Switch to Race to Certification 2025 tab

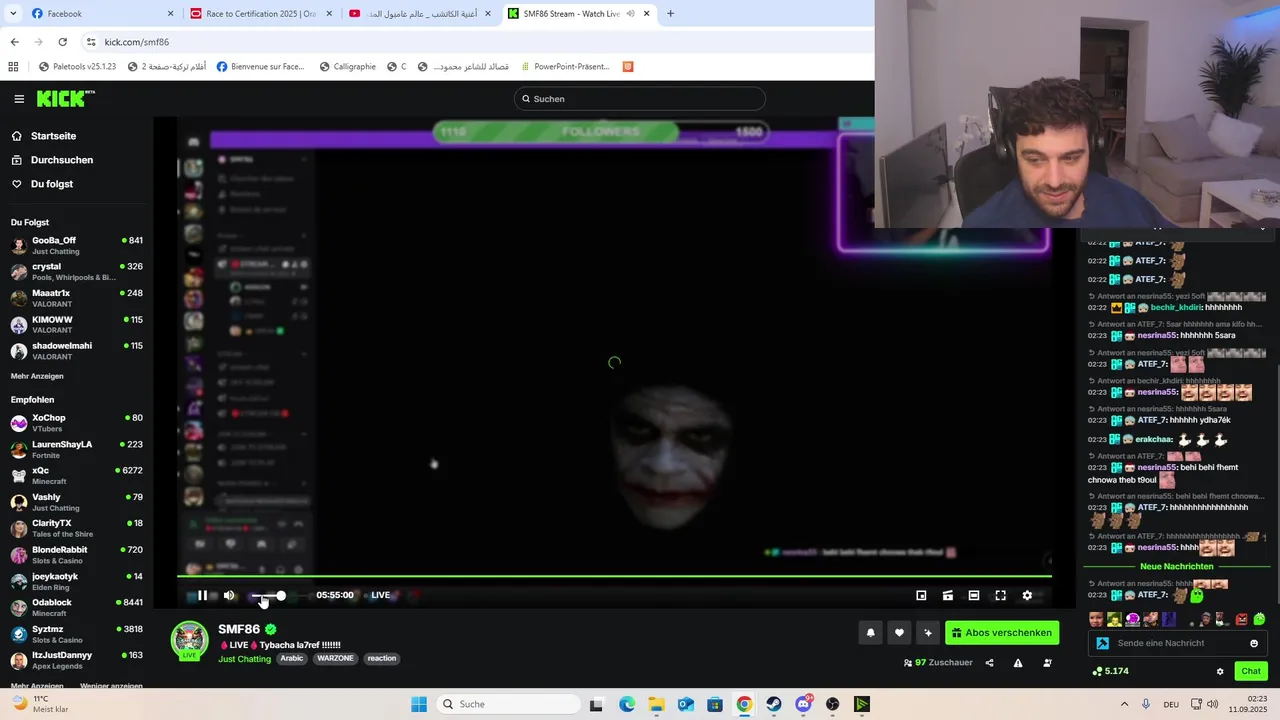(x=260, y=13)
